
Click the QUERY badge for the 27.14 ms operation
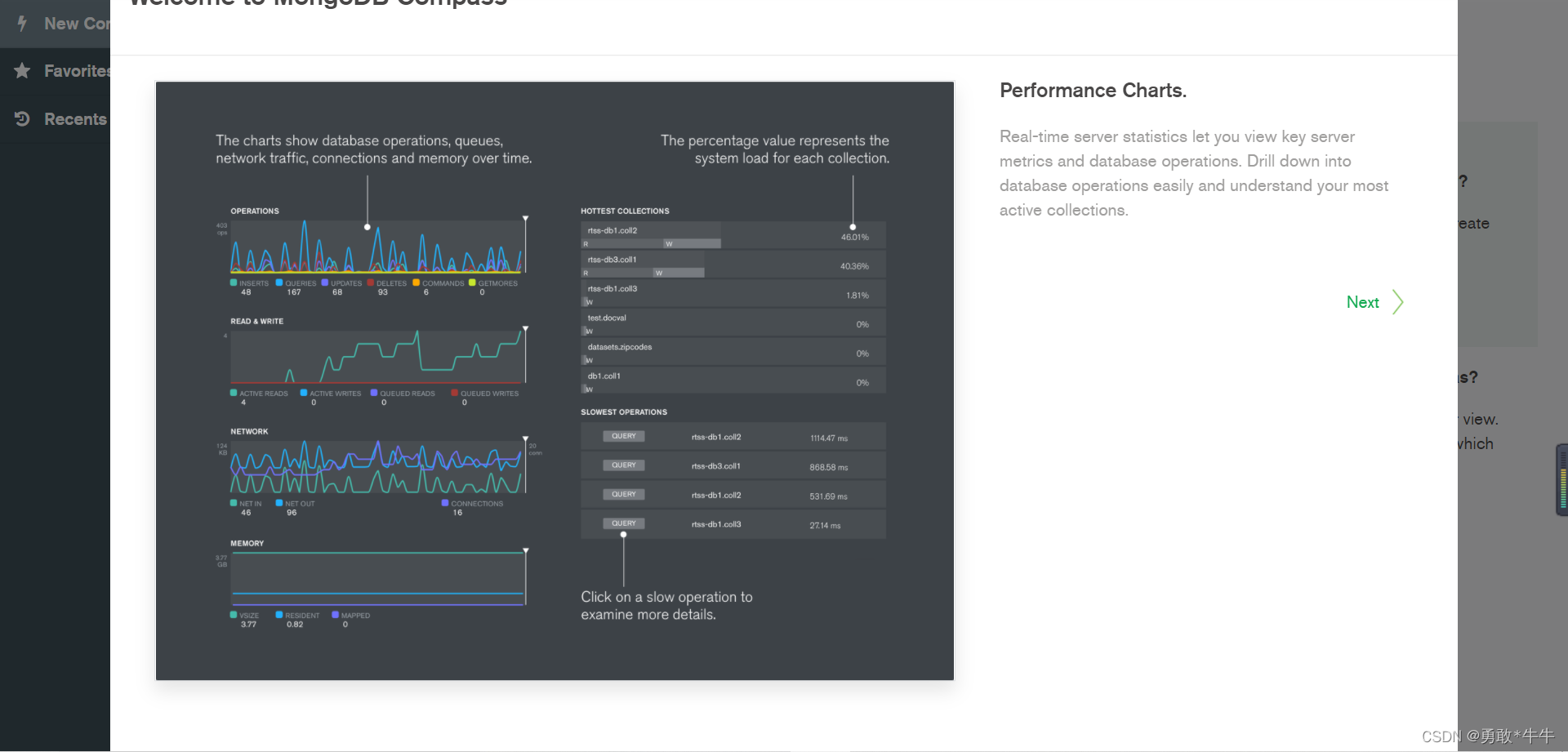click(x=624, y=523)
